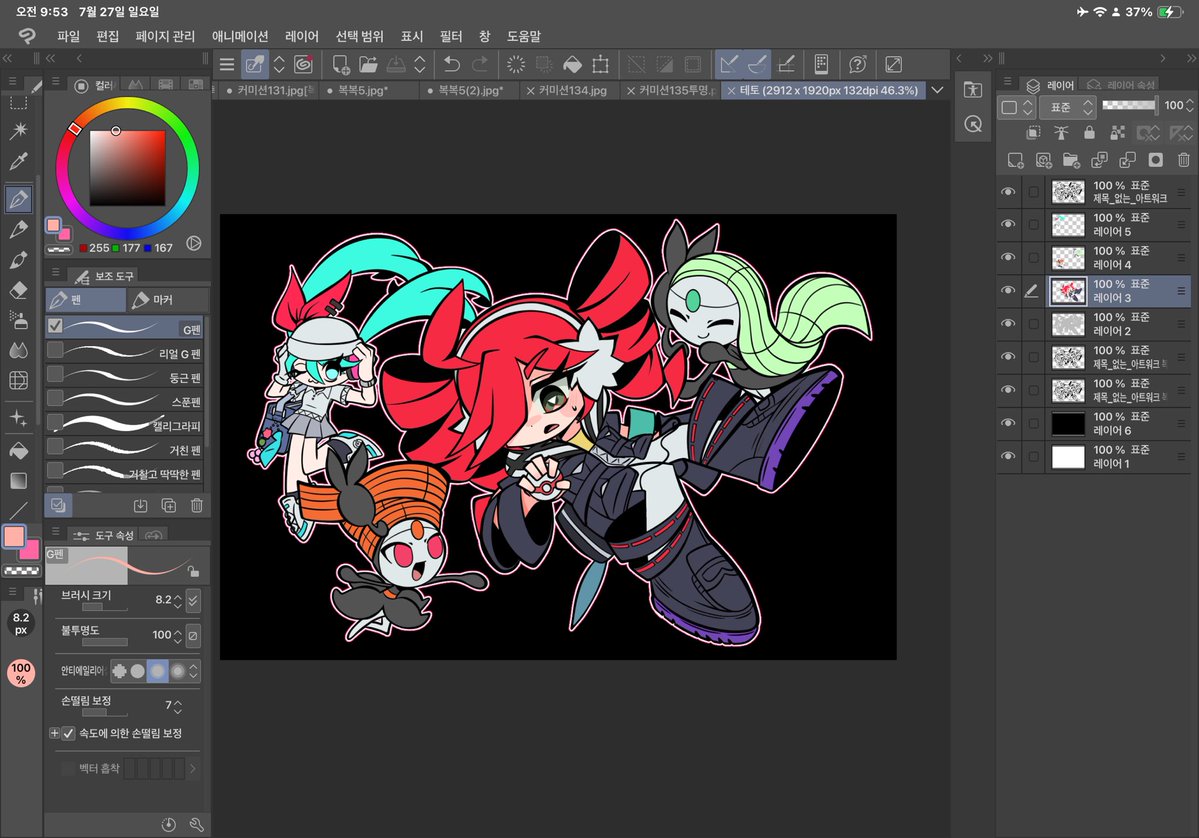The height and width of the screenshot is (838, 1199).
Task: Choose the G펜 brush
Action: pyautogui.click(x=125, y=327)
